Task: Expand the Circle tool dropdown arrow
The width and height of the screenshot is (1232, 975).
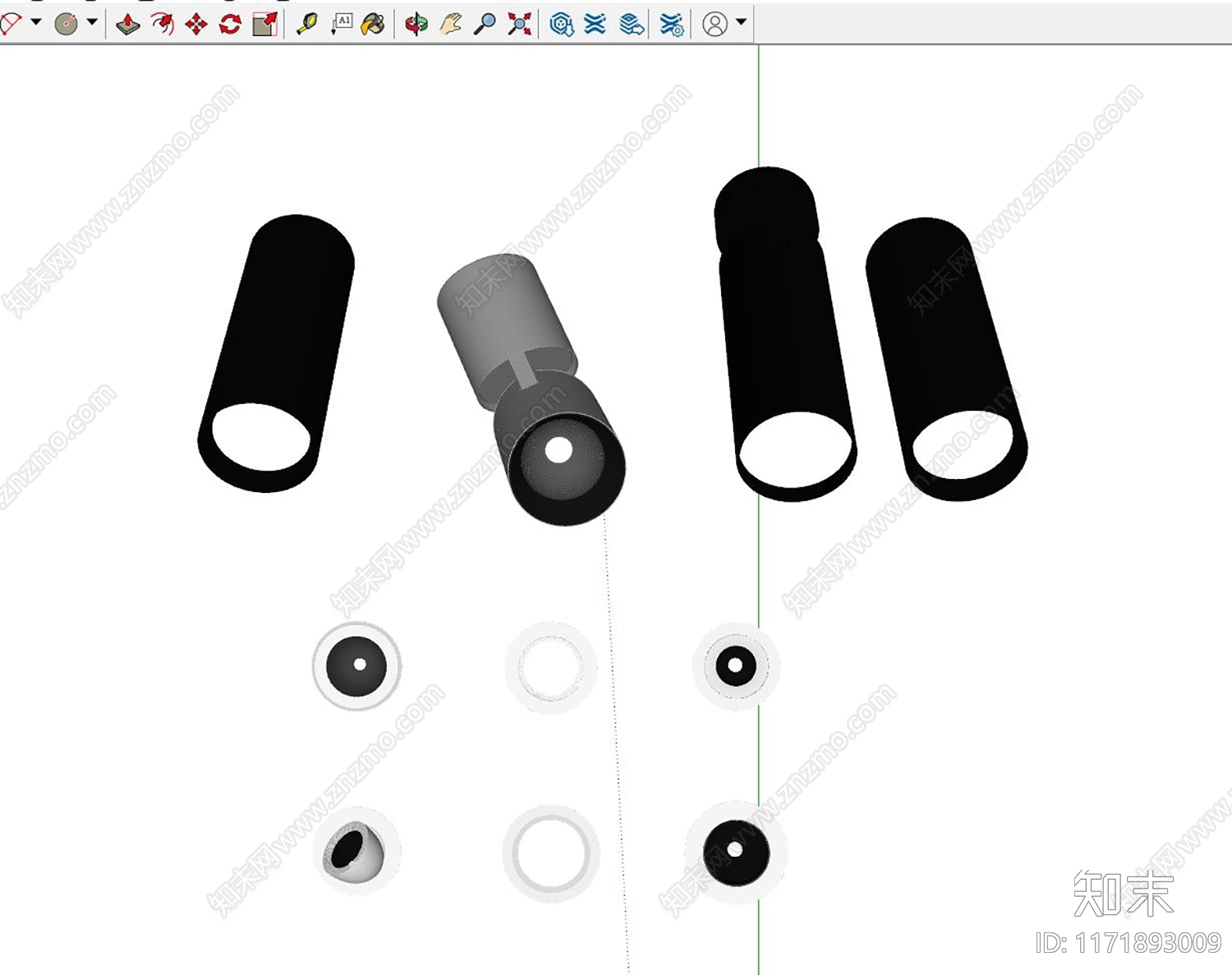Action: [x=92, y=22]
